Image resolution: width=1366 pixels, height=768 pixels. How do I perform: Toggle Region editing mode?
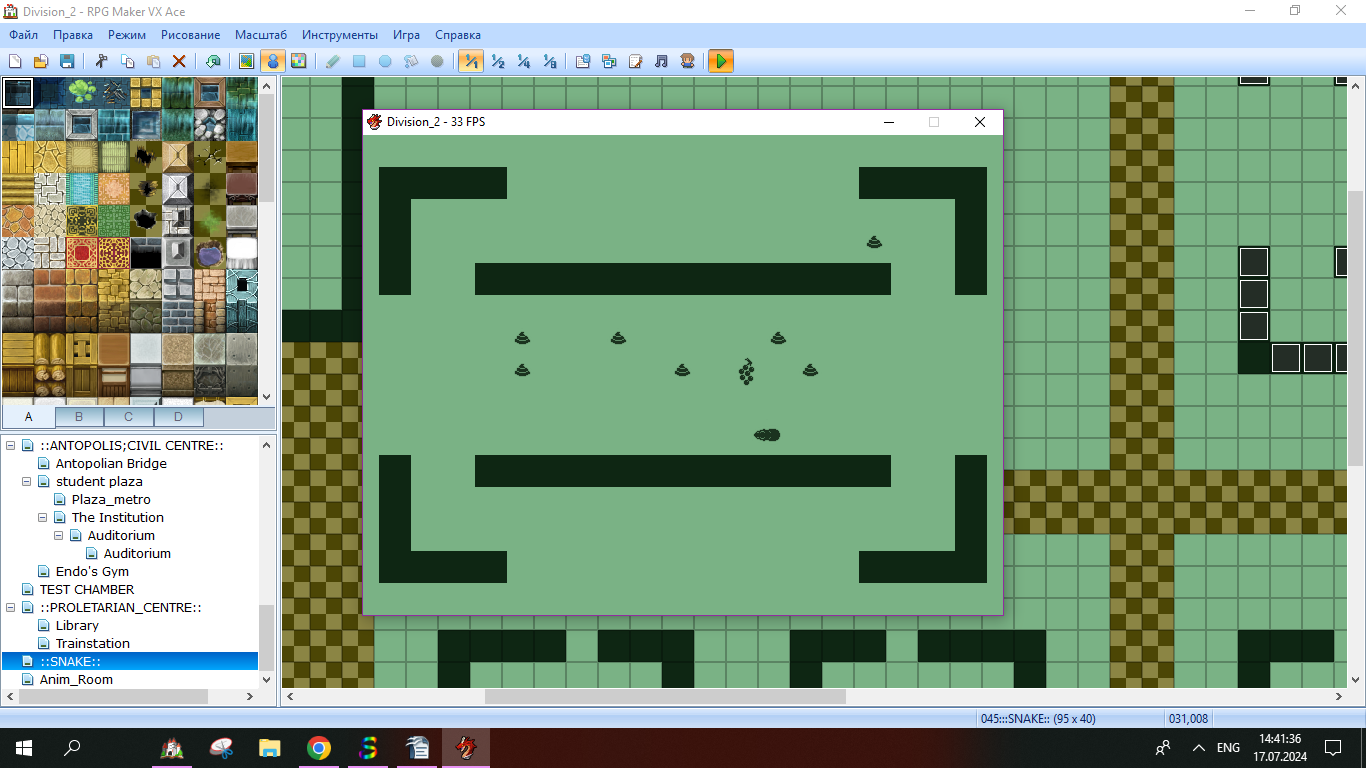coord(298,61)
